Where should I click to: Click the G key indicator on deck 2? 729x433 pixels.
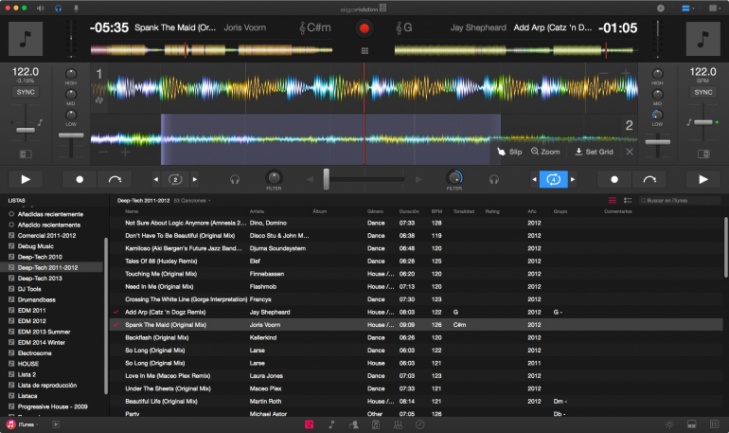click(404, 27)
